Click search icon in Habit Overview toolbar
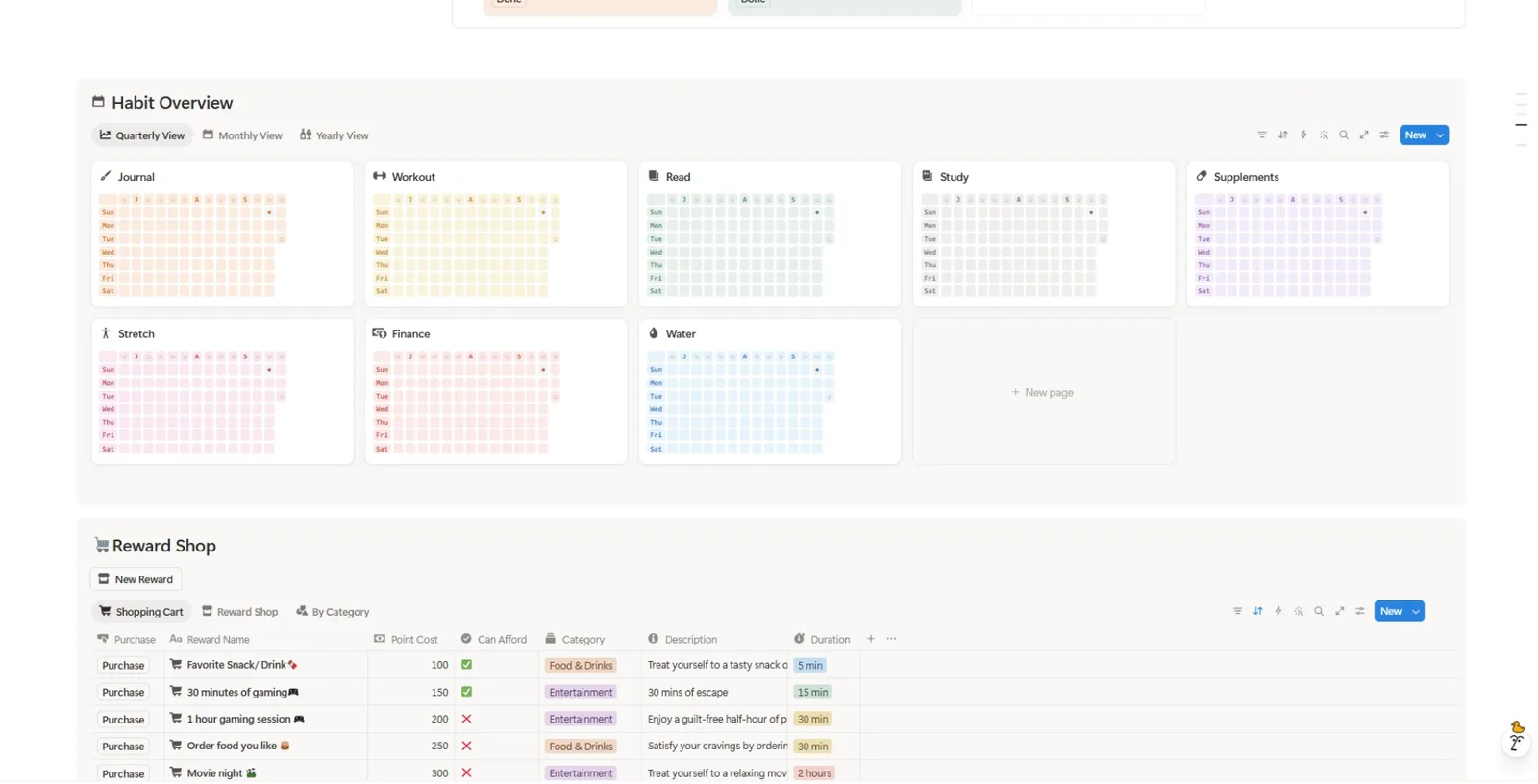The width and height of the screenshot is (1538, 784). pos(1344,135)
